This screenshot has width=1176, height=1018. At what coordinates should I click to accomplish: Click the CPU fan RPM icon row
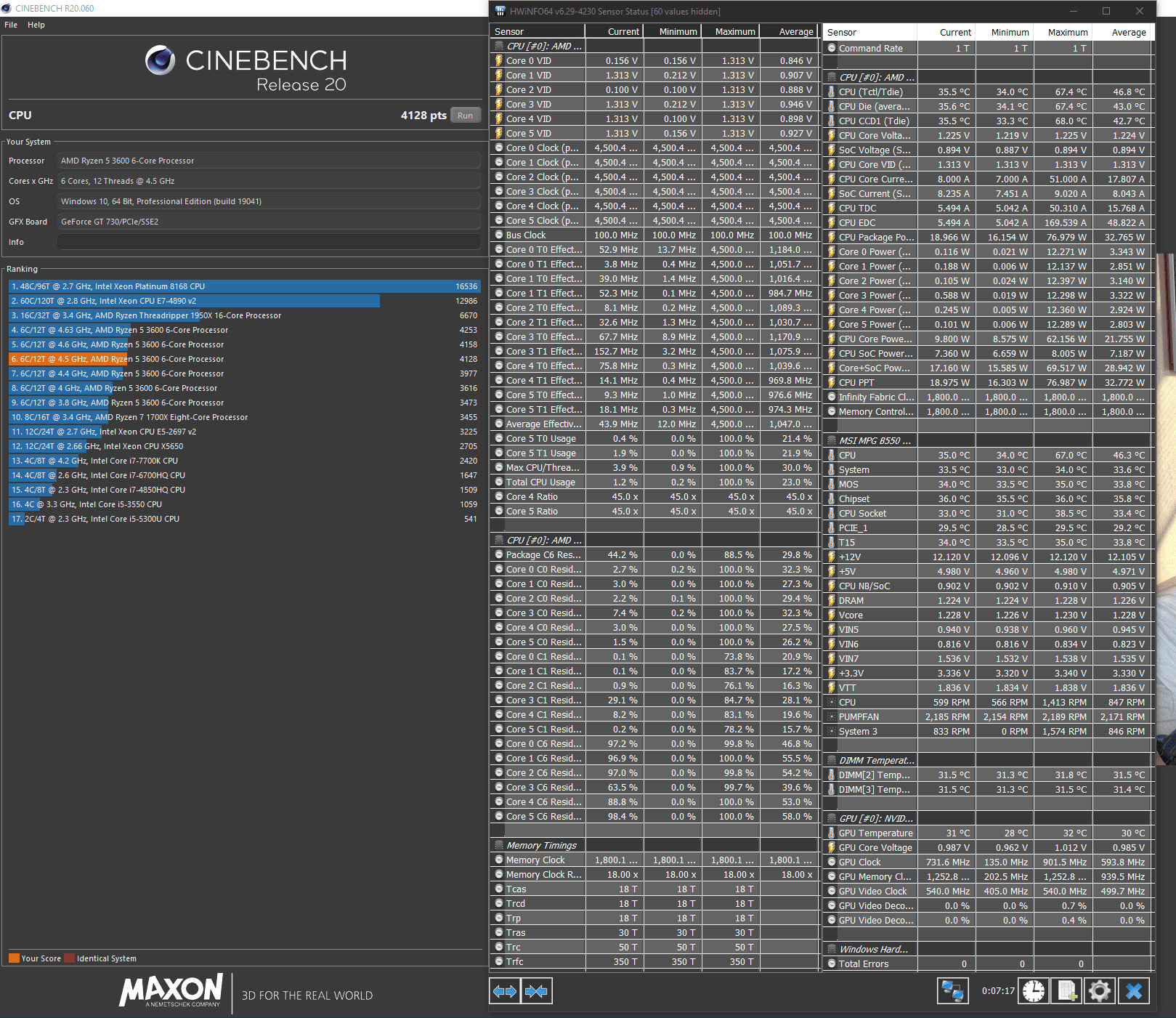[x=832, y=703]
